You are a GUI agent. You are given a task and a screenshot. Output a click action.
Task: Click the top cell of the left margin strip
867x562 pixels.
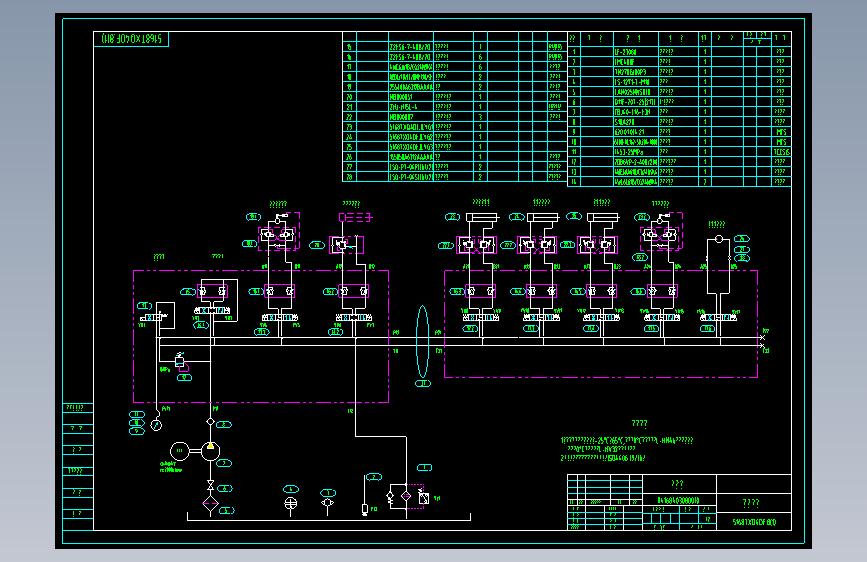pyautogui.click(x=78, y=408)
